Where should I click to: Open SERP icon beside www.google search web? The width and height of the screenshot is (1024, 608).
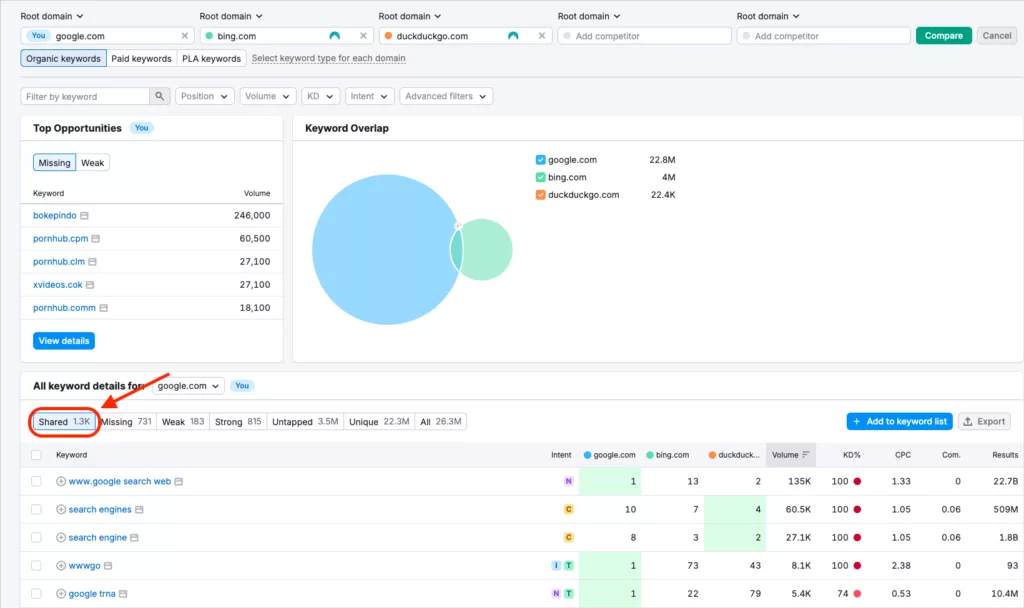coord(179,481)
